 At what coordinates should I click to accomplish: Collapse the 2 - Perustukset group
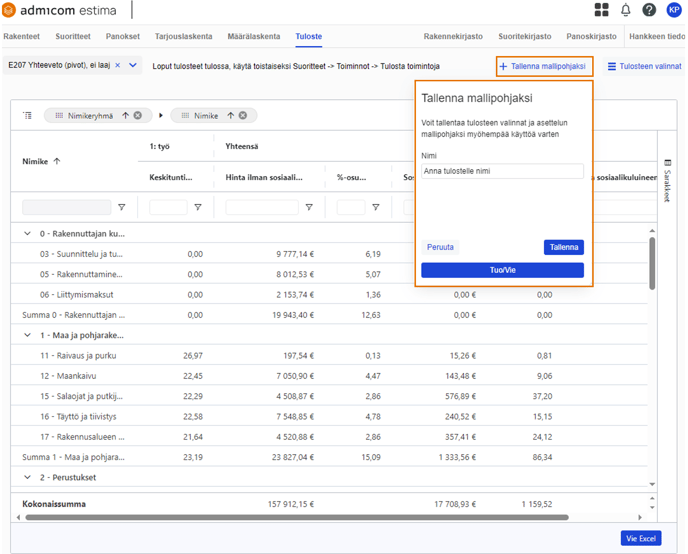coord(27,477)
